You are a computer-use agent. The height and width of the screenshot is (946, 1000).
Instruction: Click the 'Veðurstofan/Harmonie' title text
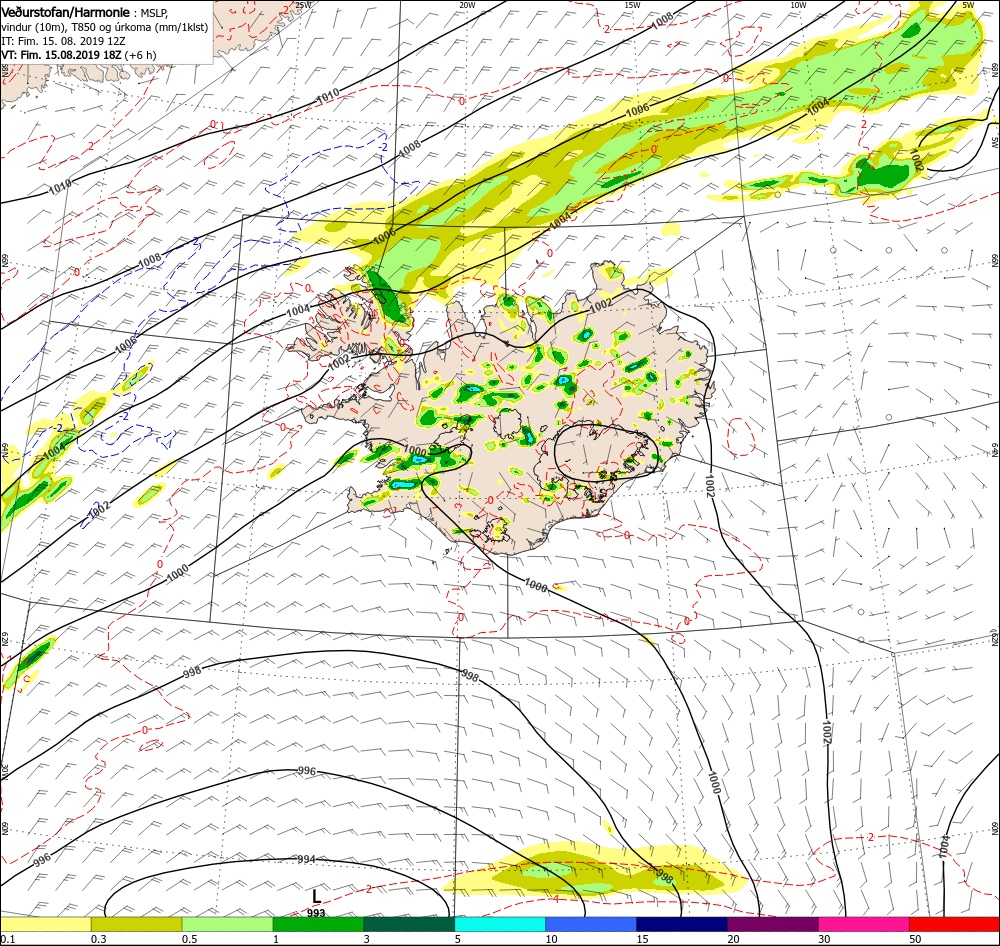click(x=65, y=12)
